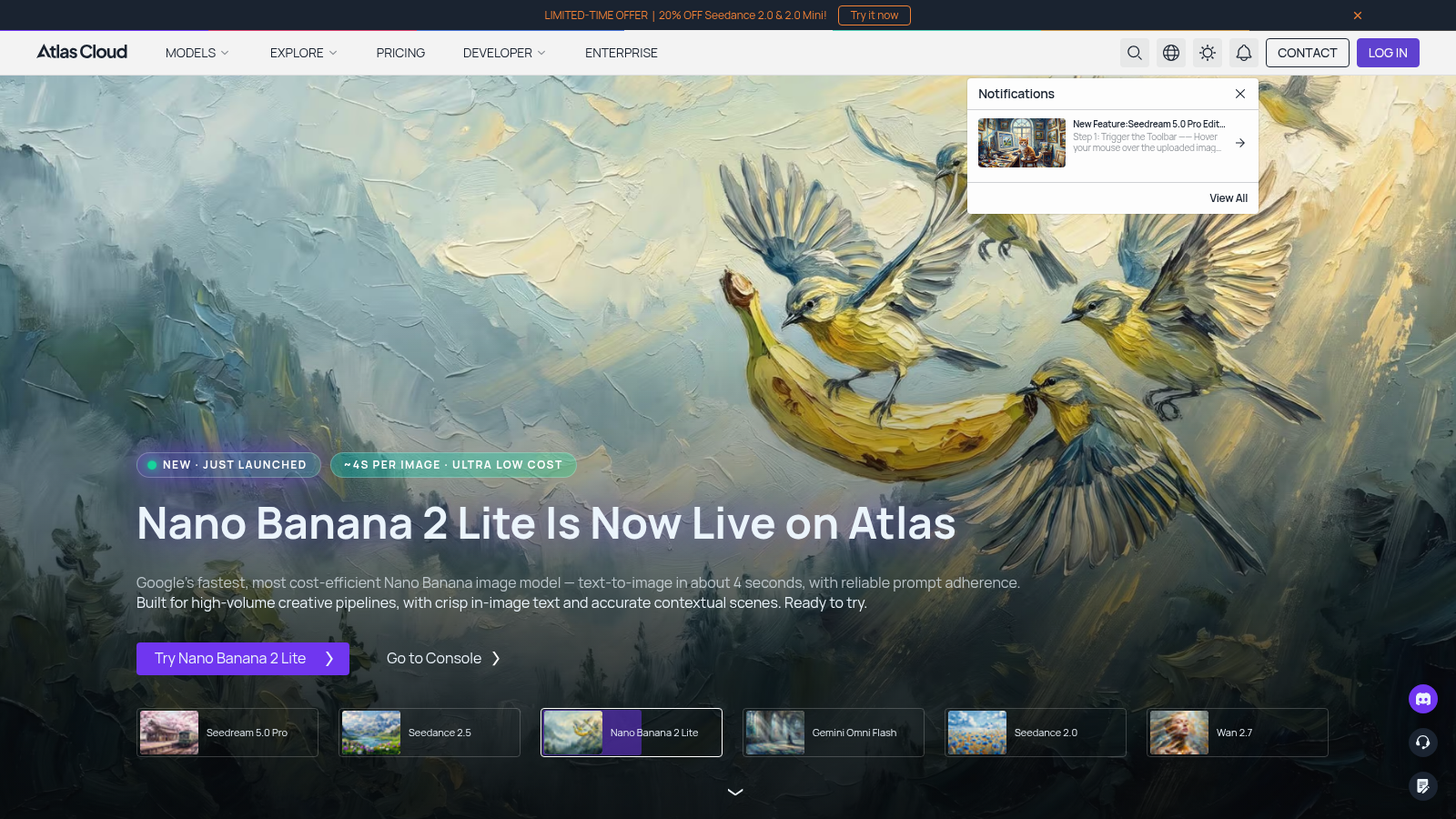Select the Nano Banana 2 Lite card
Viewport: 1456px width, 819px height.
click(632, 733)
